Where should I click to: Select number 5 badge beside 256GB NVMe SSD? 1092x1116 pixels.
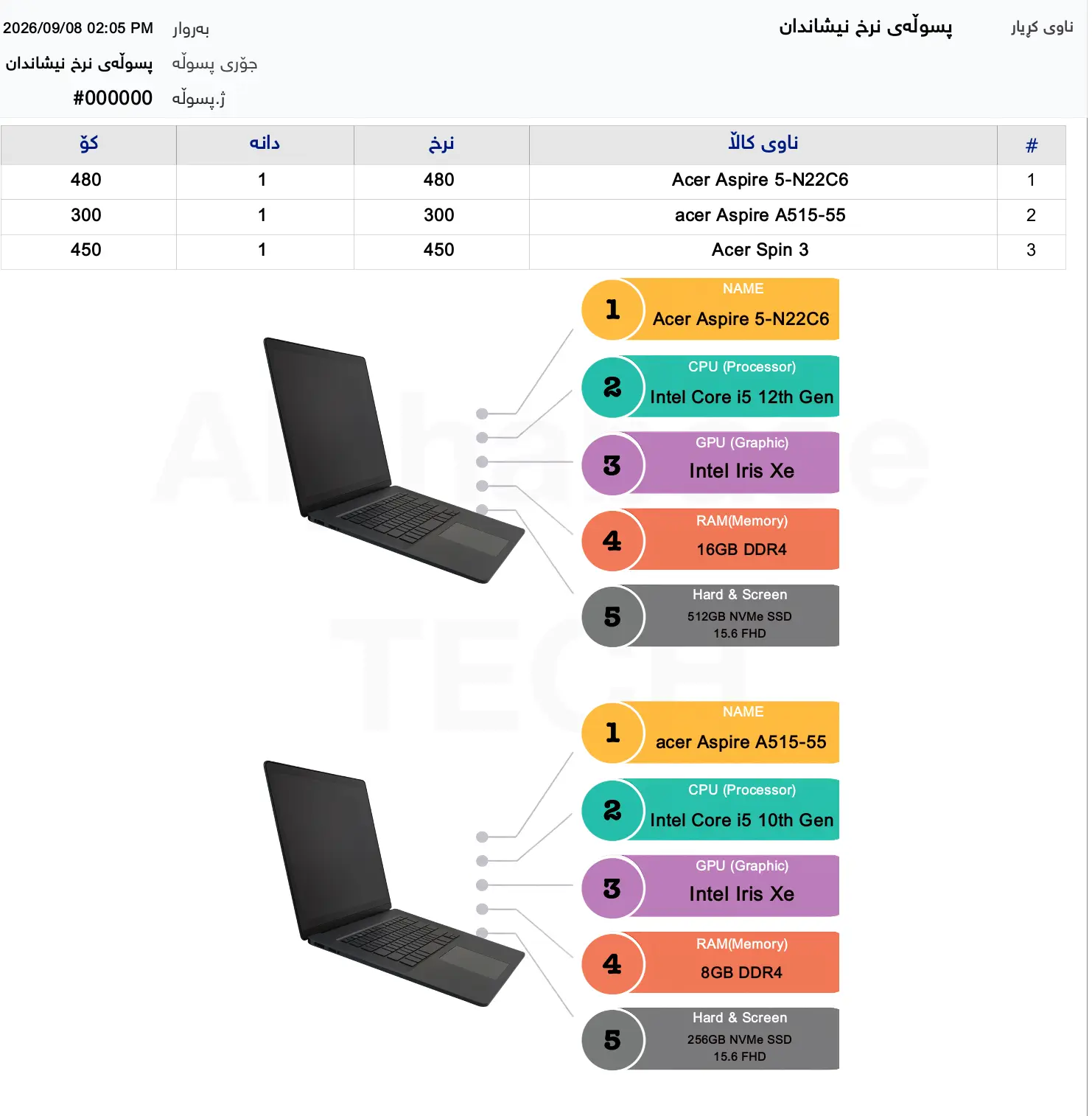[612, 1040]
